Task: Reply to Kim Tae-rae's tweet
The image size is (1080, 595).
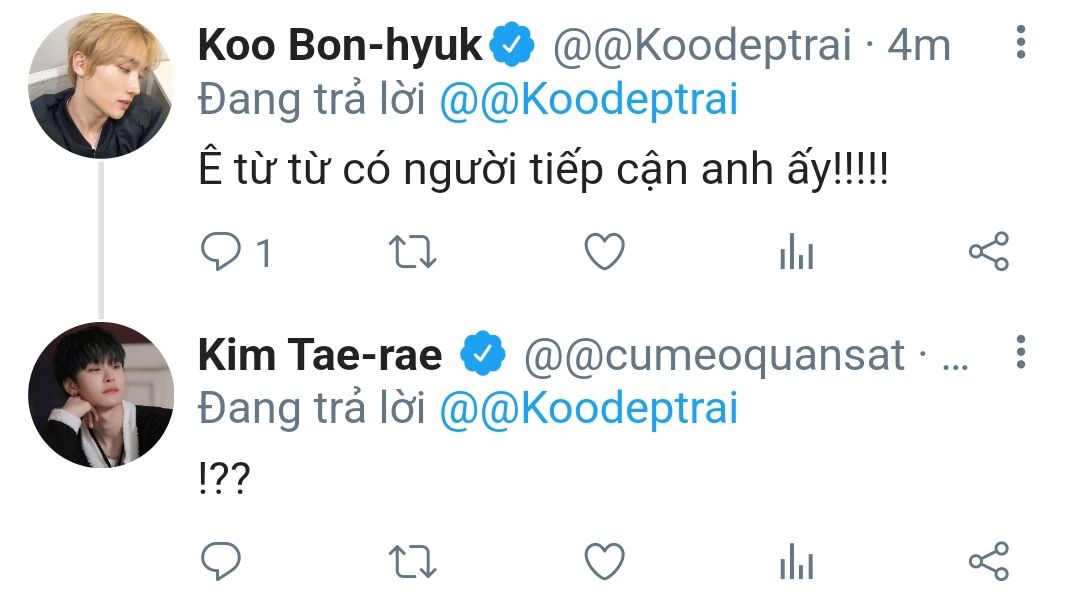Action: (x=219, y=561)
